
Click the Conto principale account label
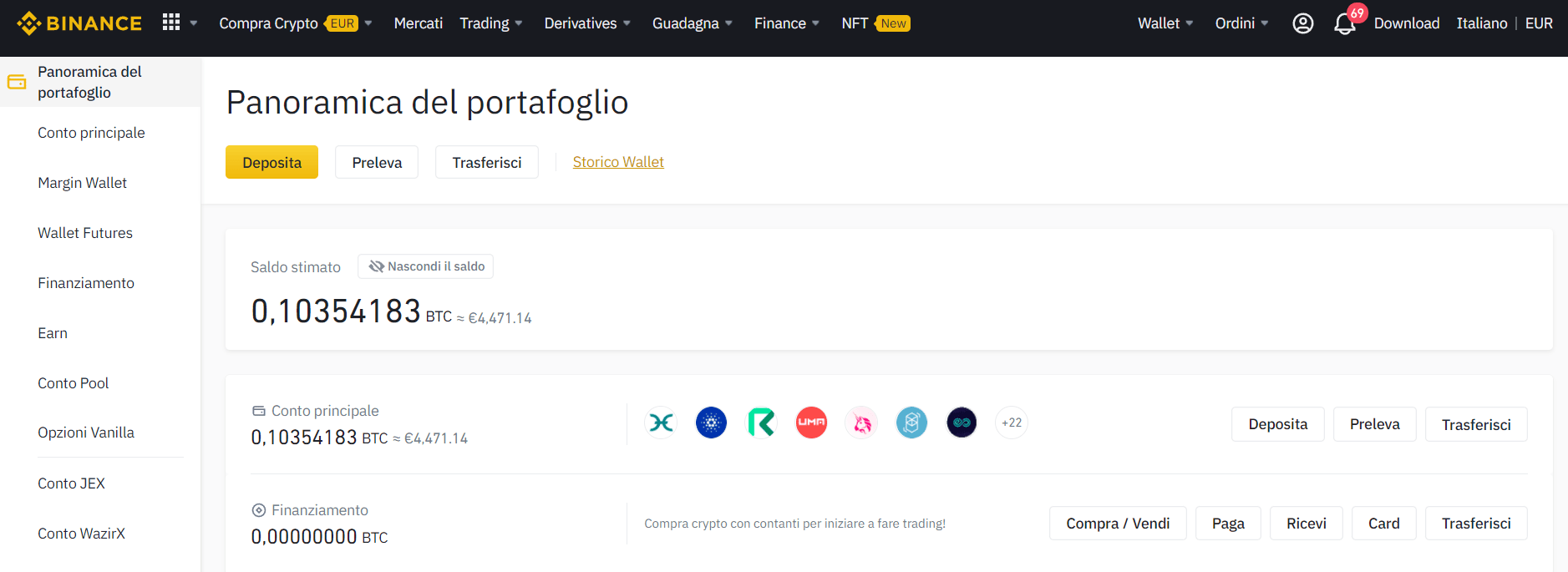(x=325, y=411)
